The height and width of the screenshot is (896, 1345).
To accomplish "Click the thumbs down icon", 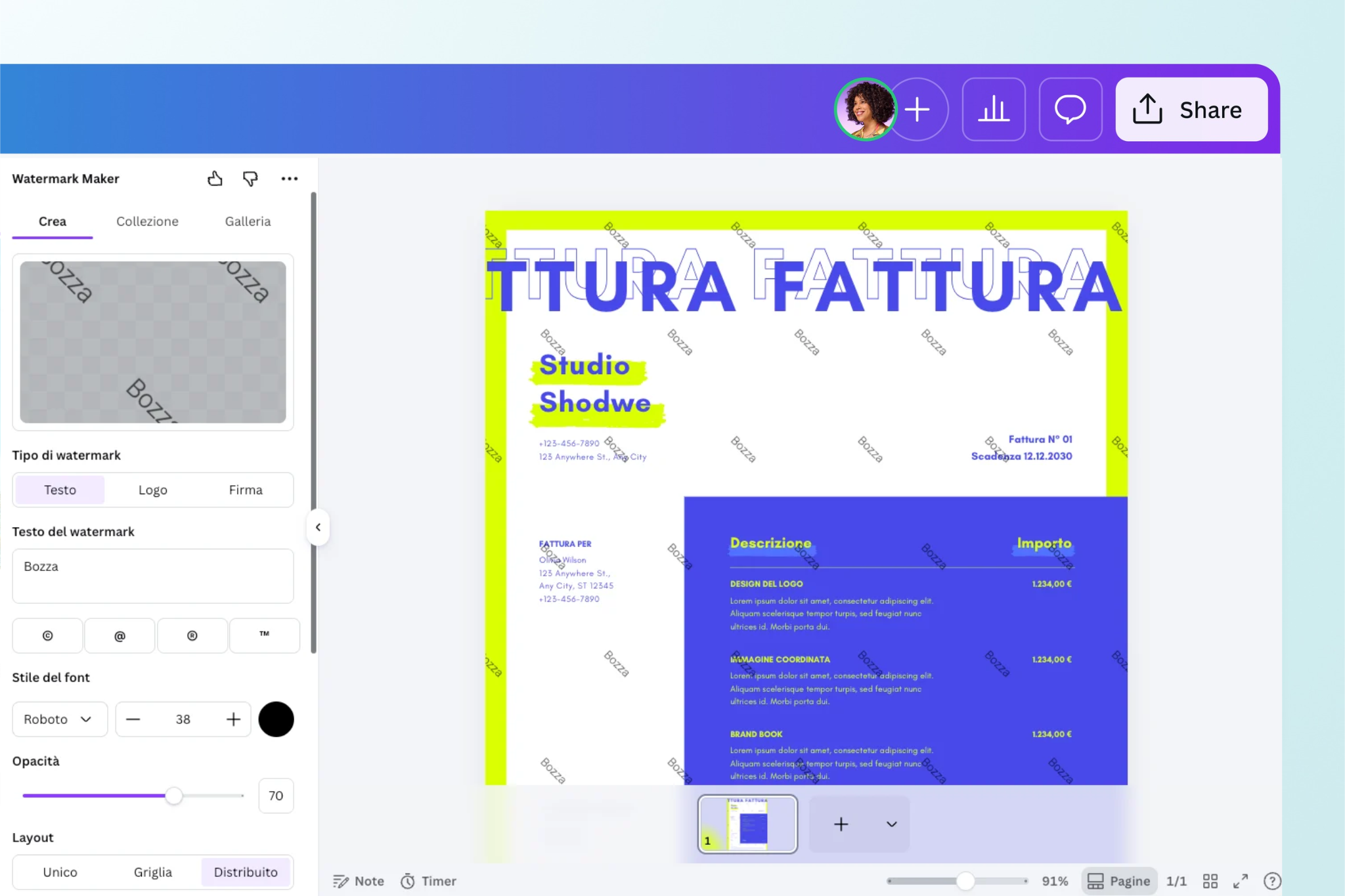I will (250, 179).
